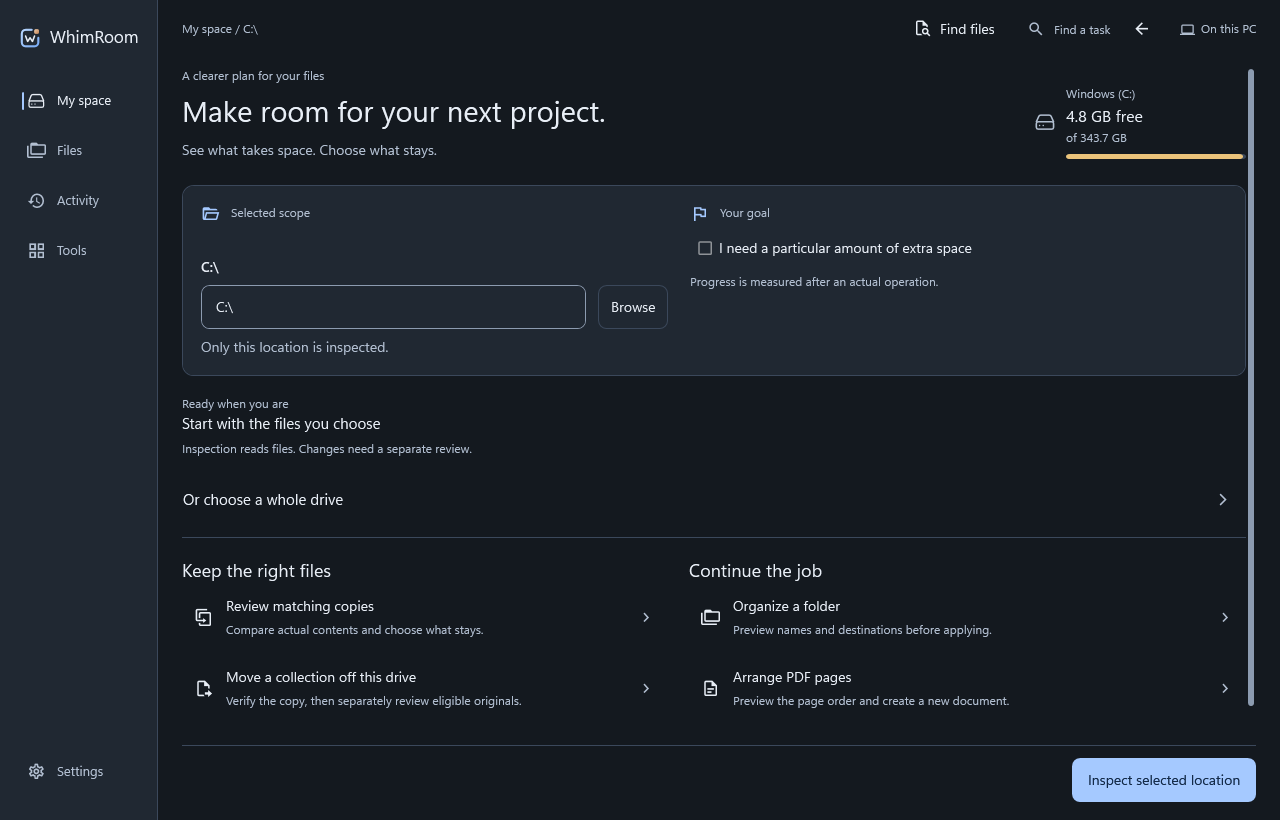Click the 'Review matching copies' title
The width and height of the screenshot is (1280, 820).
click(300, 606)
